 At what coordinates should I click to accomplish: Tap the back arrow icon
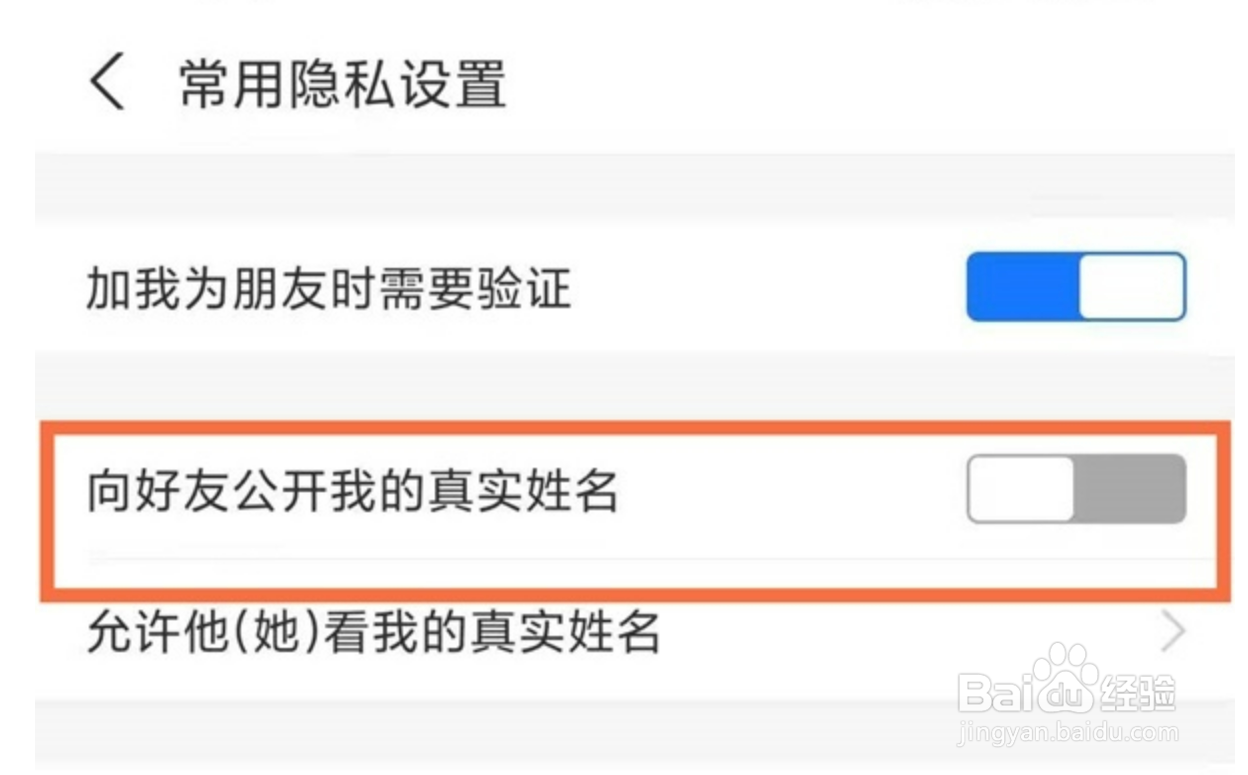pyautogui.click(x=107, y=82)
